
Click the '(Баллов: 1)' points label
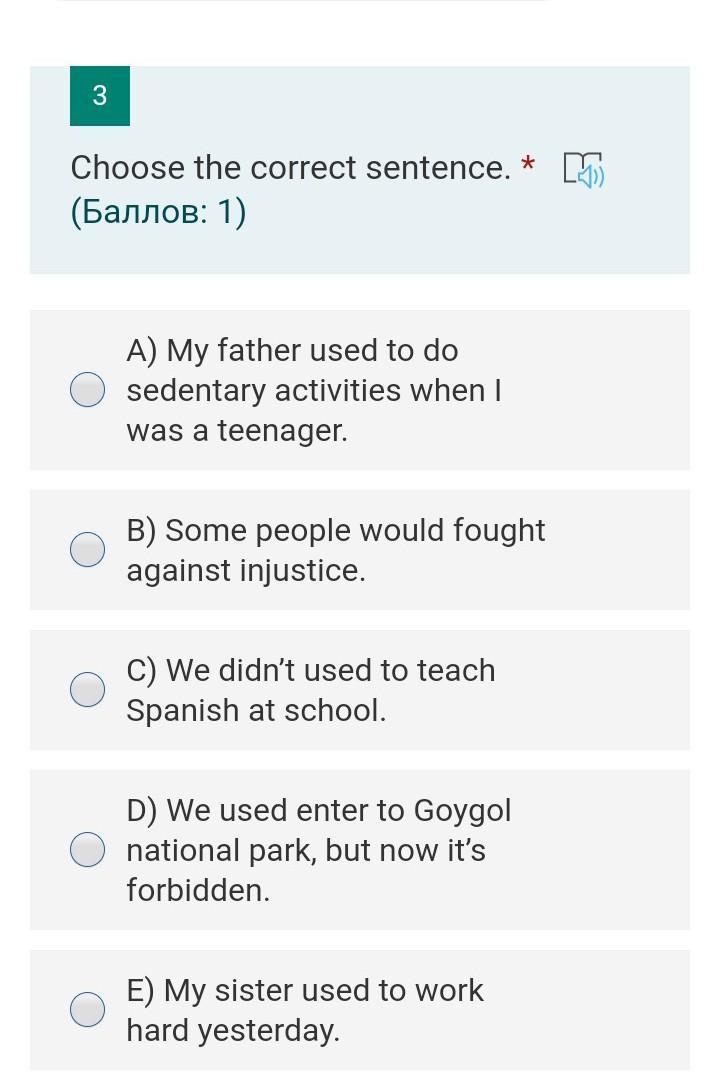[x=158, y=212]
